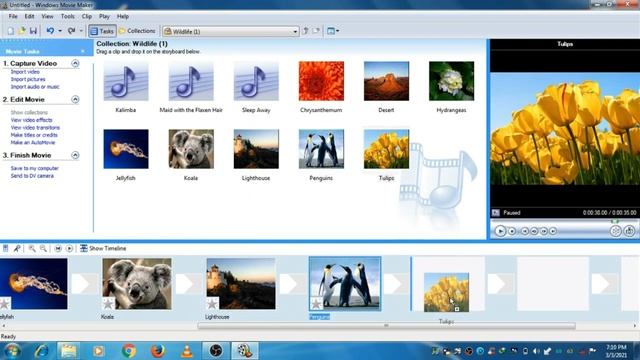Select the Desert picture in collection

pyautogui.click(x=386, y=87)
